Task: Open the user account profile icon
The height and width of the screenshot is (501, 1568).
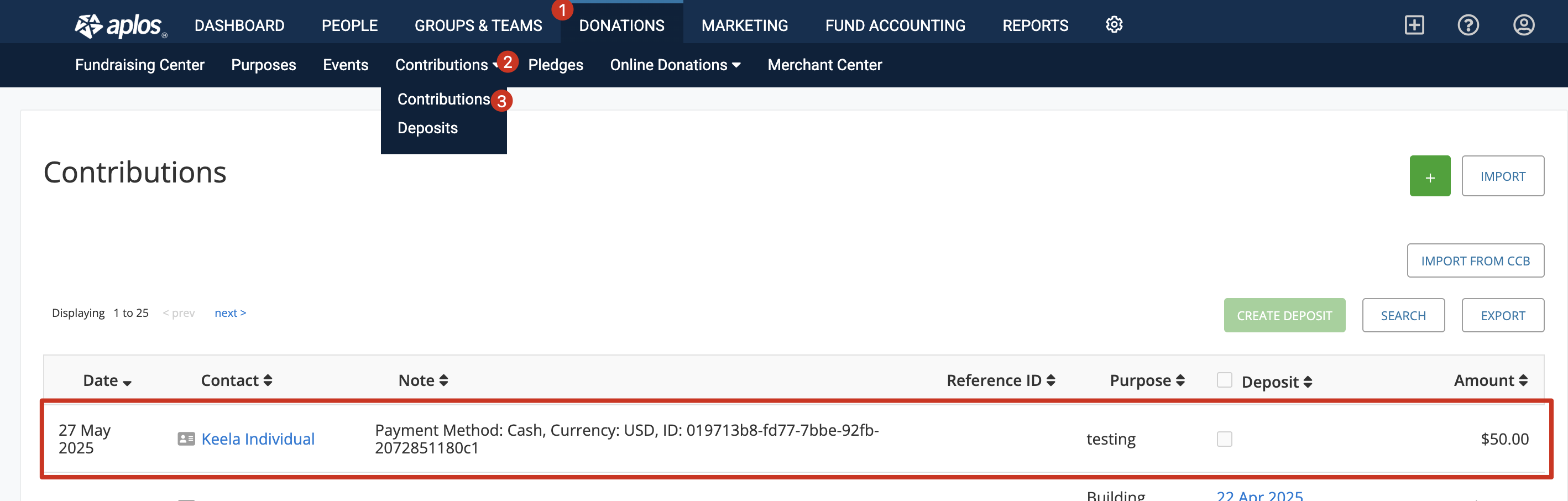Action: click(x=1524, y=25)
